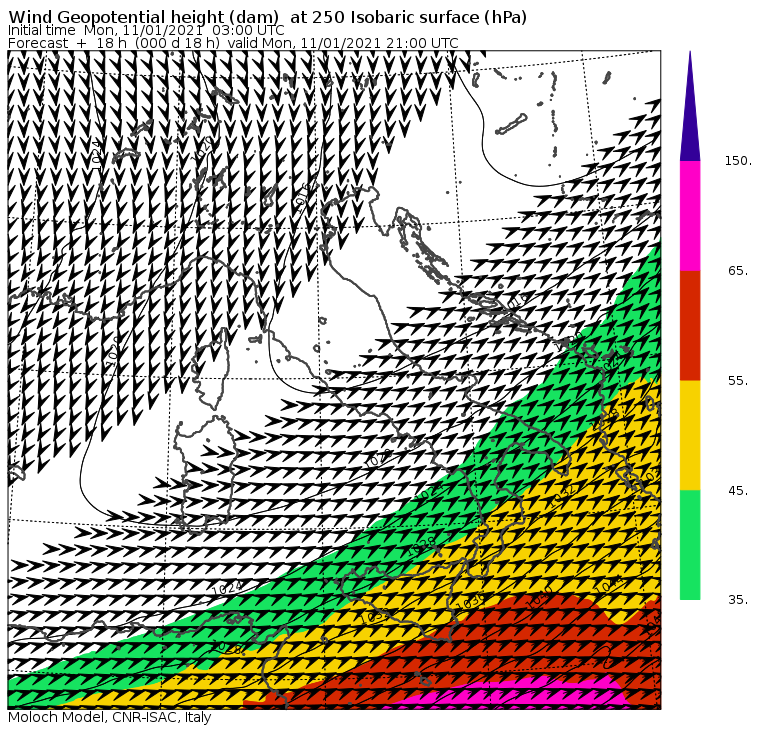760x731 pixels.
Task: Click the legend label '55.'
Action: 738,381
